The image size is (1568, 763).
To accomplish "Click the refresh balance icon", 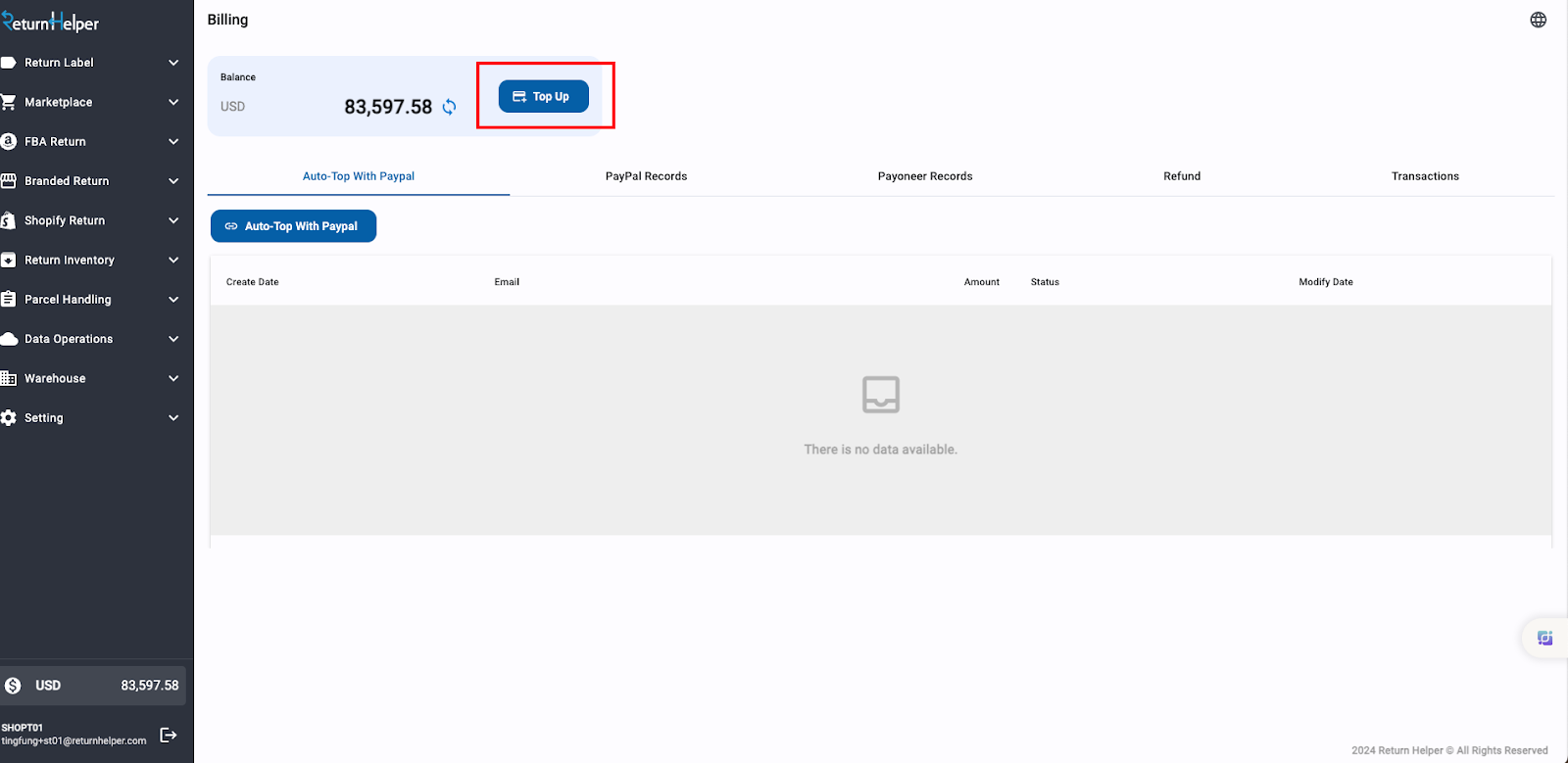I will click(449, 107).
